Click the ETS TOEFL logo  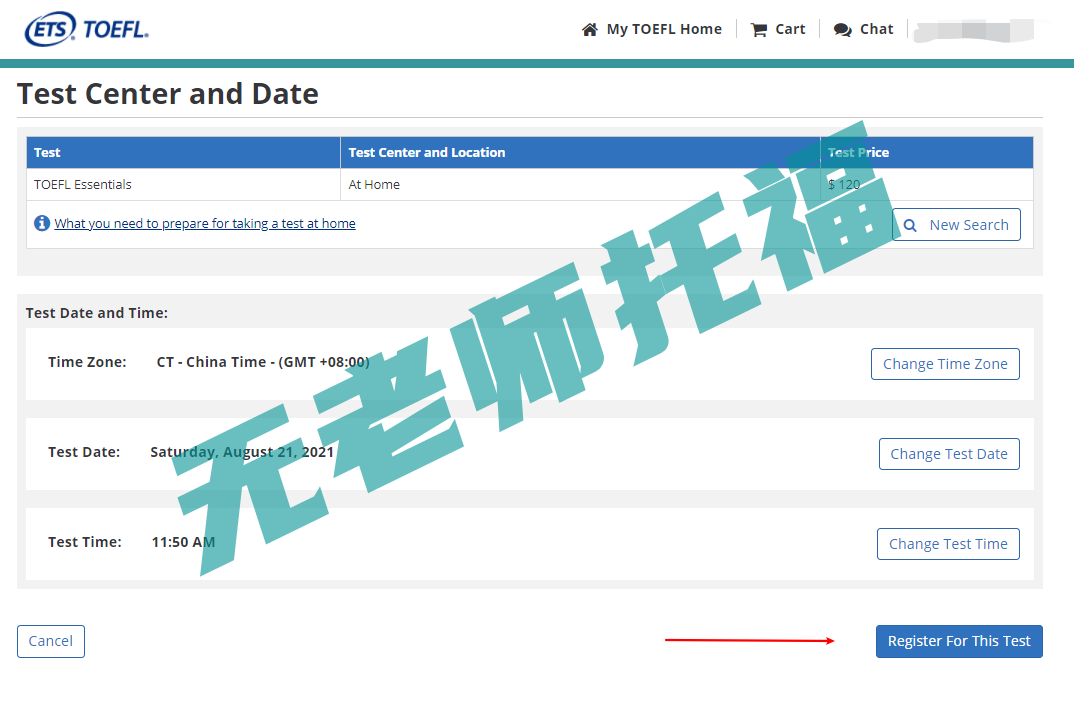(86, 29)
